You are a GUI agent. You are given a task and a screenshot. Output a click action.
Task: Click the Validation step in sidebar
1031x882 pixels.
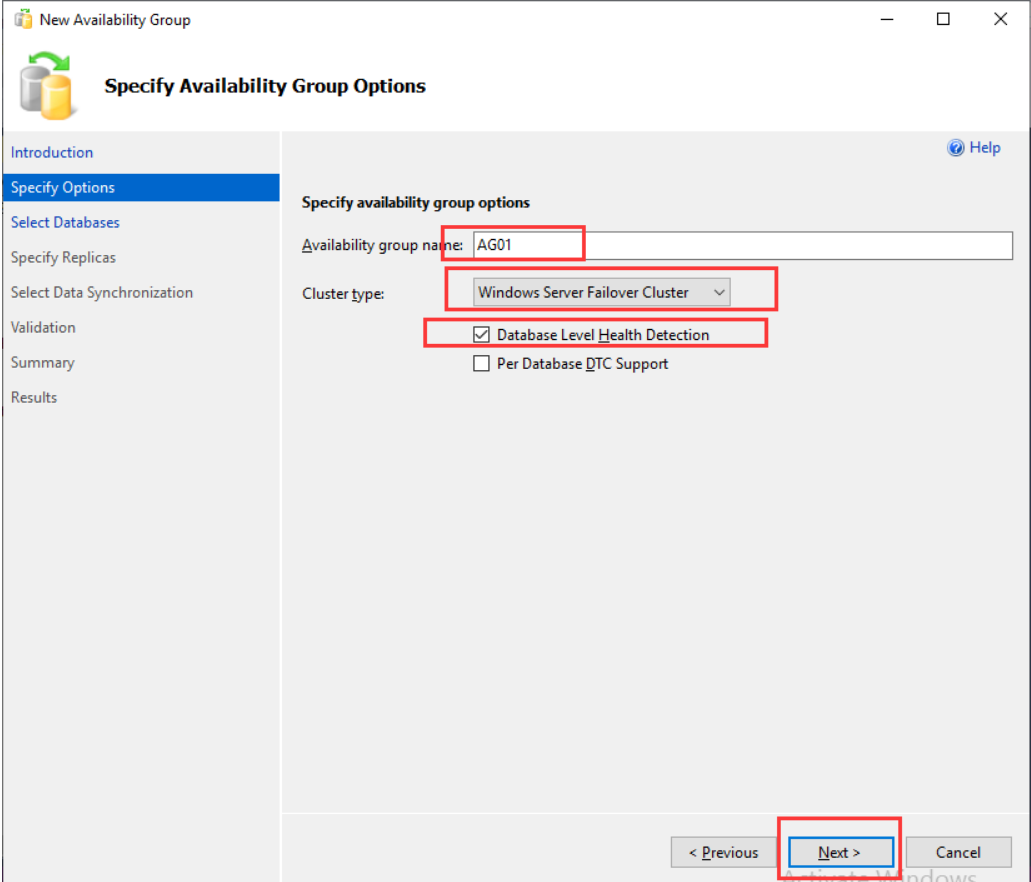coord(43,327)
